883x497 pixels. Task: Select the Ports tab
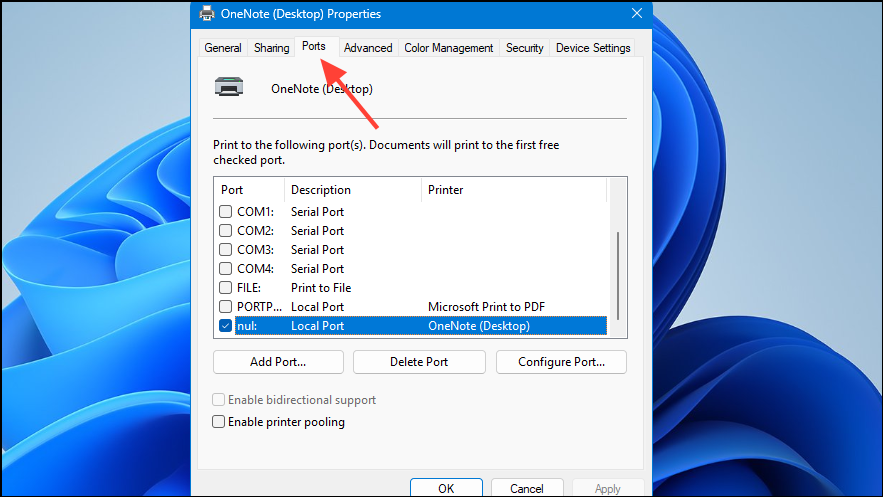[314, 46]
